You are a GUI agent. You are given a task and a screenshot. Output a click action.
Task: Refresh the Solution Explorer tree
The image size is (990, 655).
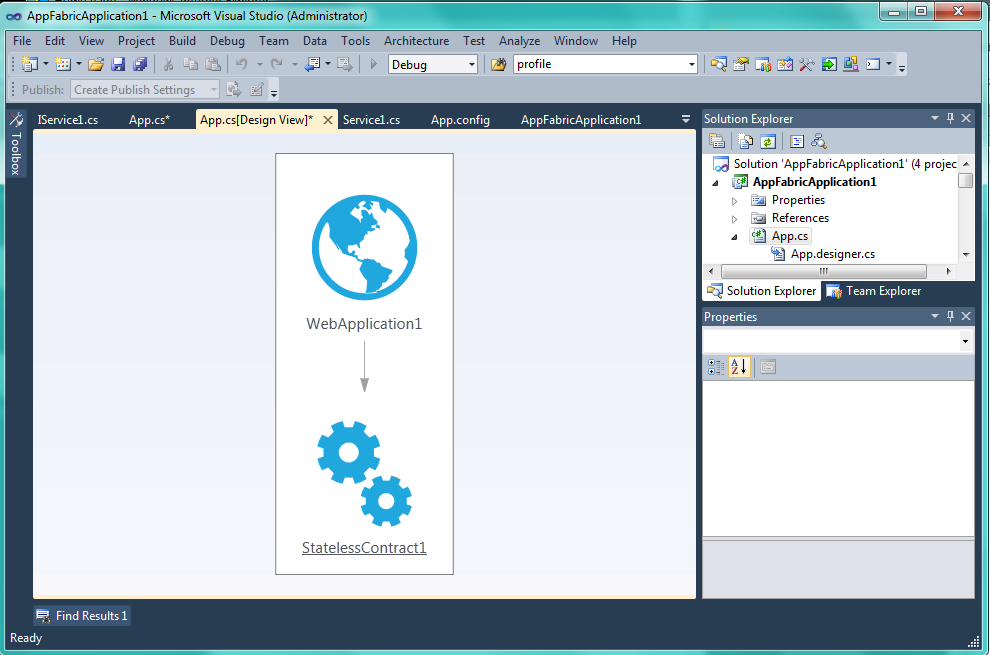point(768,141)
